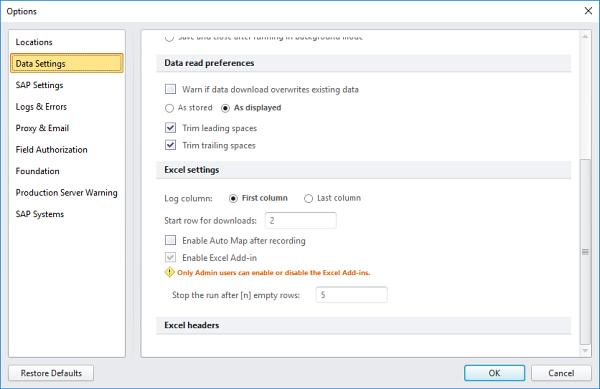Open SAP Settings page
Viewport: 600px width, 389px height.
39,85
